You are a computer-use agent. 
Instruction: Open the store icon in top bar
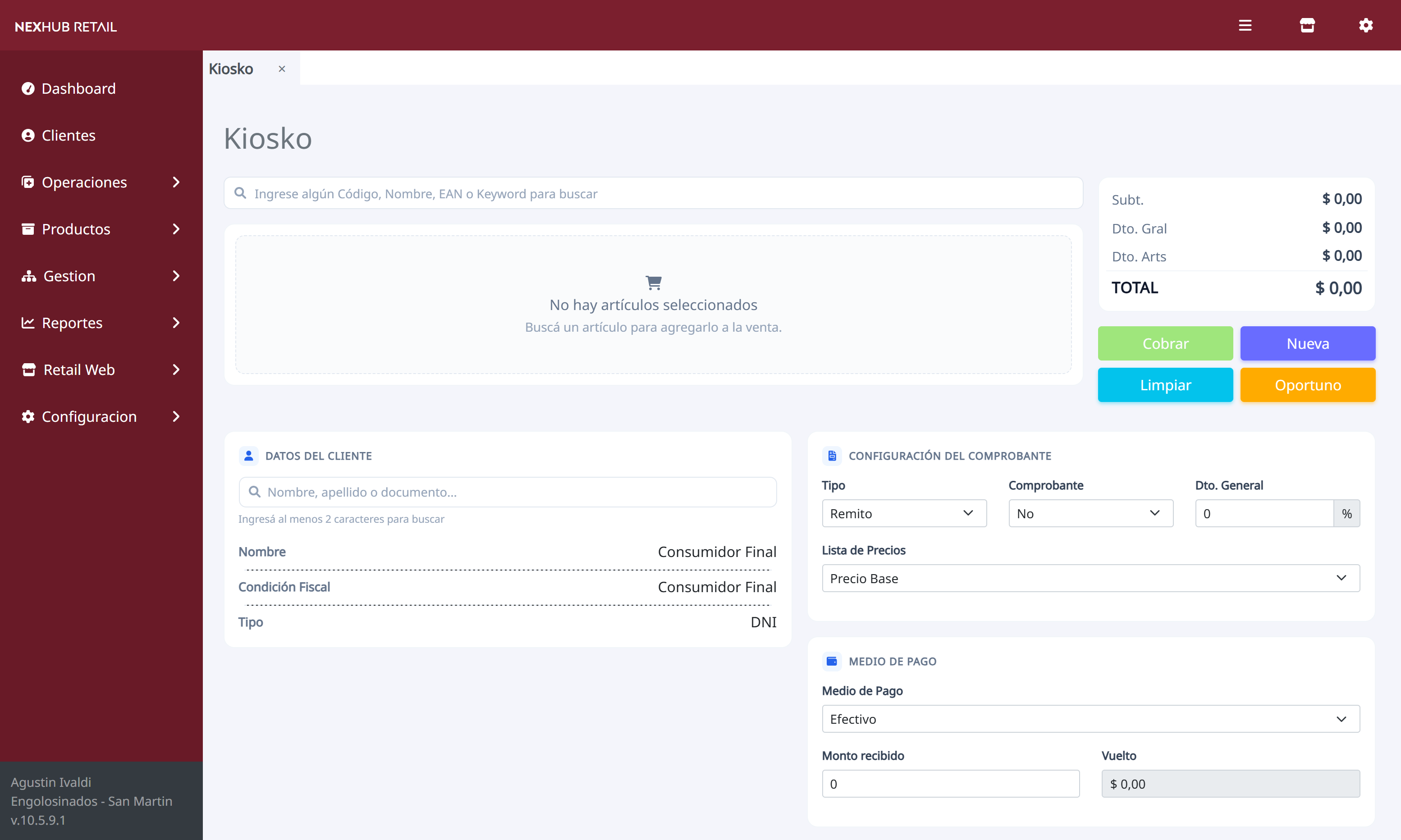[x=1307, y=26]
